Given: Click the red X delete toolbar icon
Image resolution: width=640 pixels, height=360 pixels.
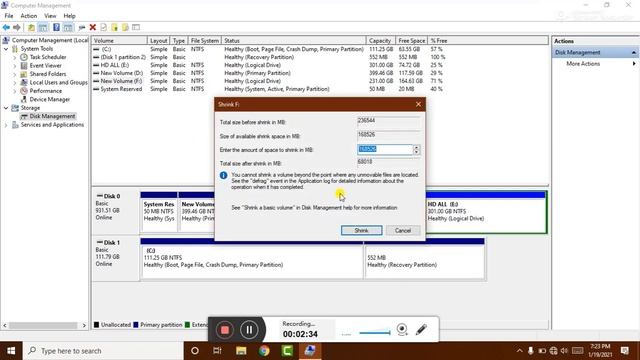Looking at the screenshot, I should pos(93,27).
